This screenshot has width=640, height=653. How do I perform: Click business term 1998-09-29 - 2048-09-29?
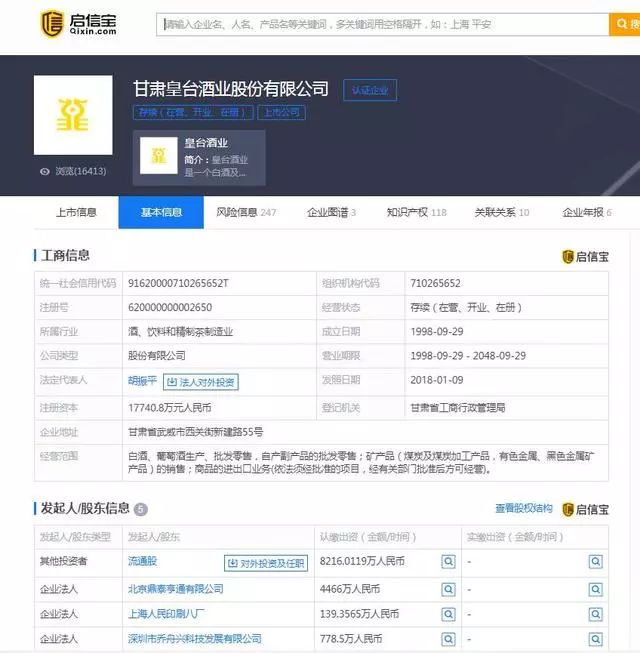pos(468,356)
